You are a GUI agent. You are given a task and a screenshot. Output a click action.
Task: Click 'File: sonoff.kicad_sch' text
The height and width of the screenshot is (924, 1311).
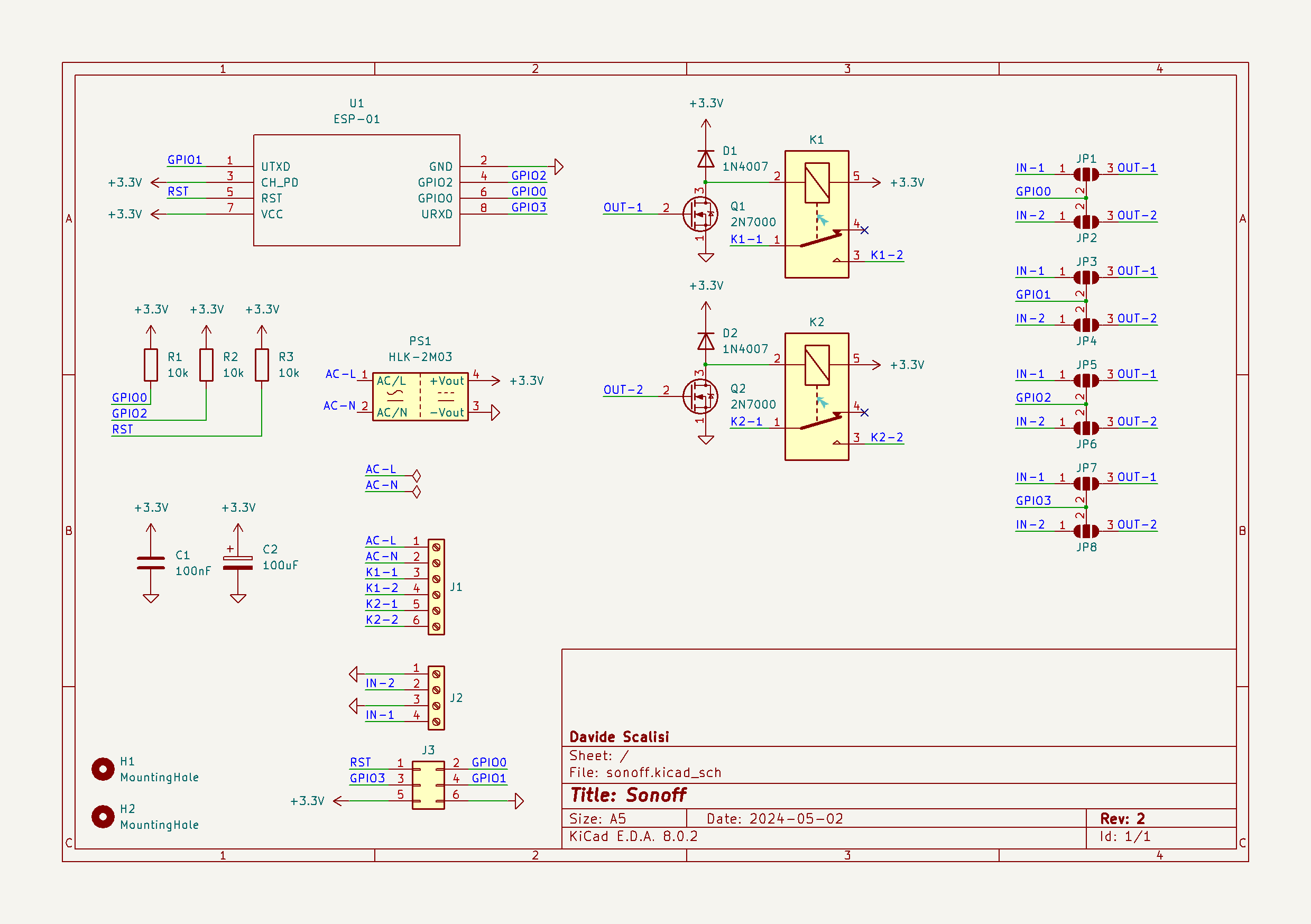coord(645,773)
